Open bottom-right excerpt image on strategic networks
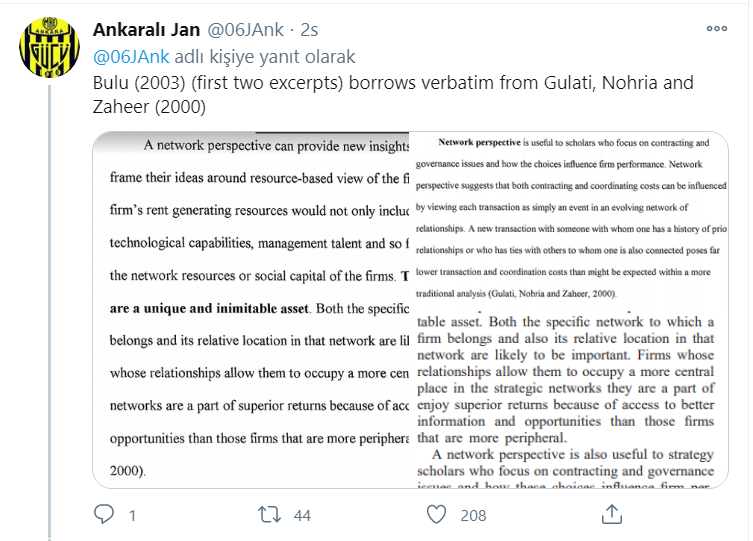The width and height of the screenshot is (753, 541). pyautogui.click(x=569, y=398)
